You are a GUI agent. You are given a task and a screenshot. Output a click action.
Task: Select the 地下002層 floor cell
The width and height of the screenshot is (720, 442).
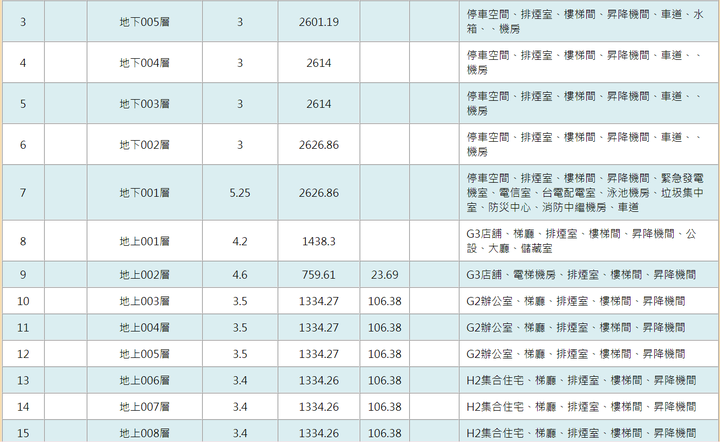click(145, 145)
